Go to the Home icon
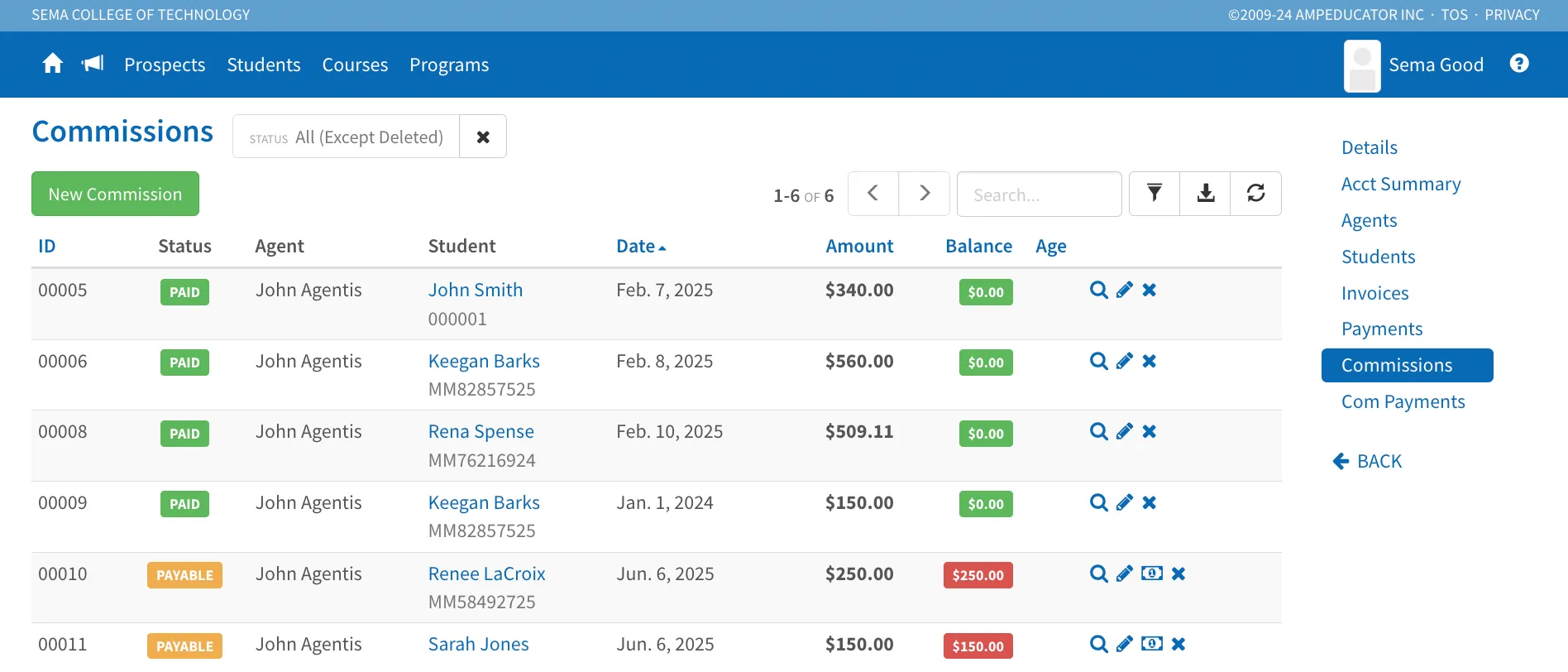This screenshot has width=1568, height=672. click(x=53, y=64)
